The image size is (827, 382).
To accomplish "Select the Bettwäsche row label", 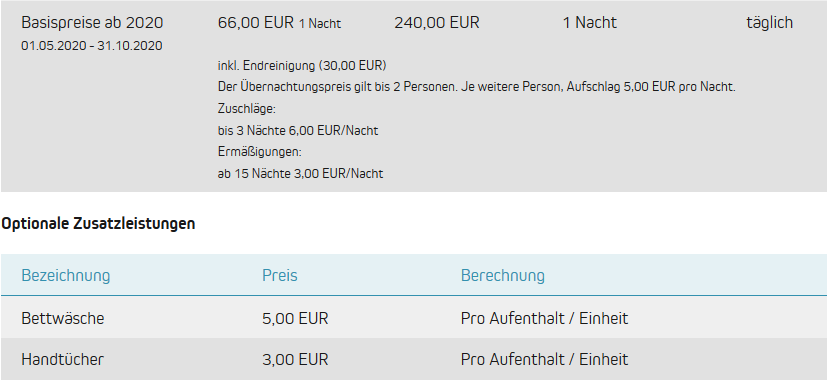I will coord(63,319).
